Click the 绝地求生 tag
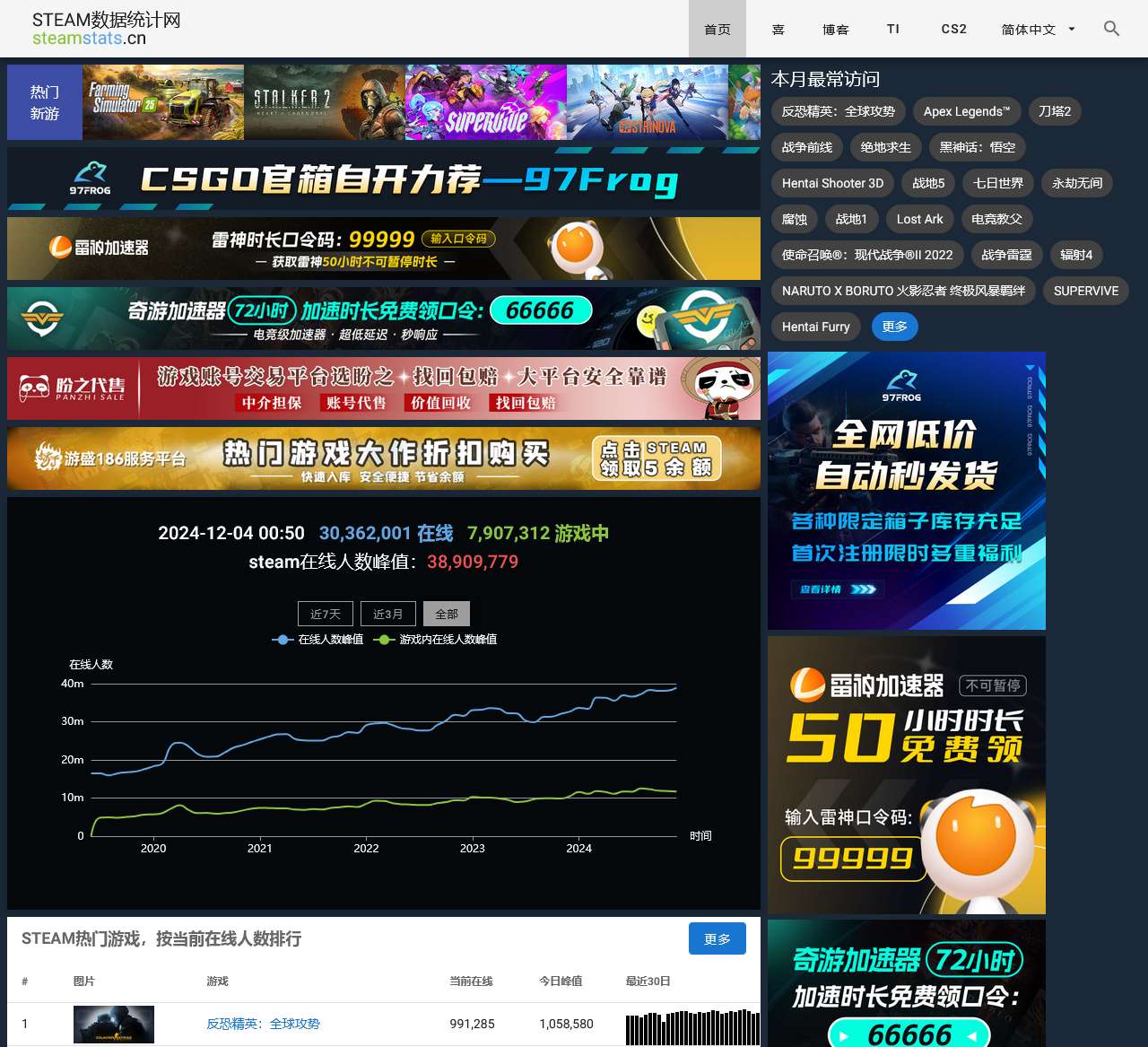 tap(886, 147)
